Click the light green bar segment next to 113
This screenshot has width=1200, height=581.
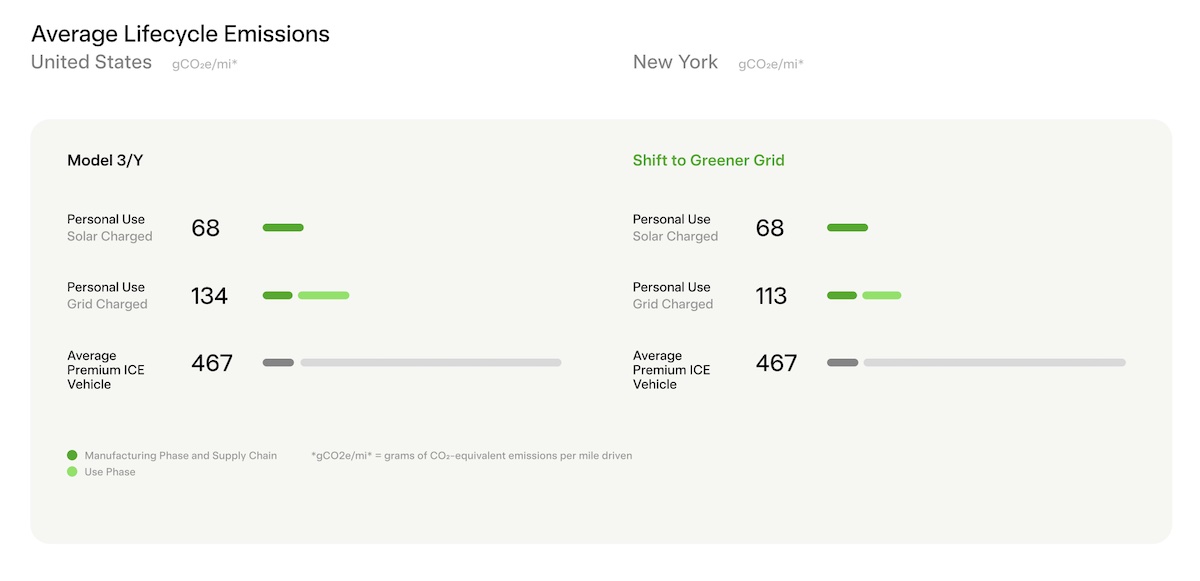881,295
